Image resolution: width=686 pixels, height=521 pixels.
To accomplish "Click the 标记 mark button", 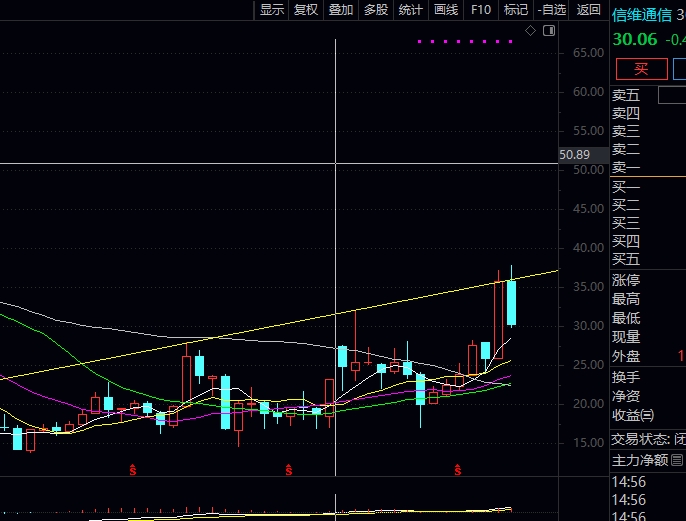I will pos(516,10).
